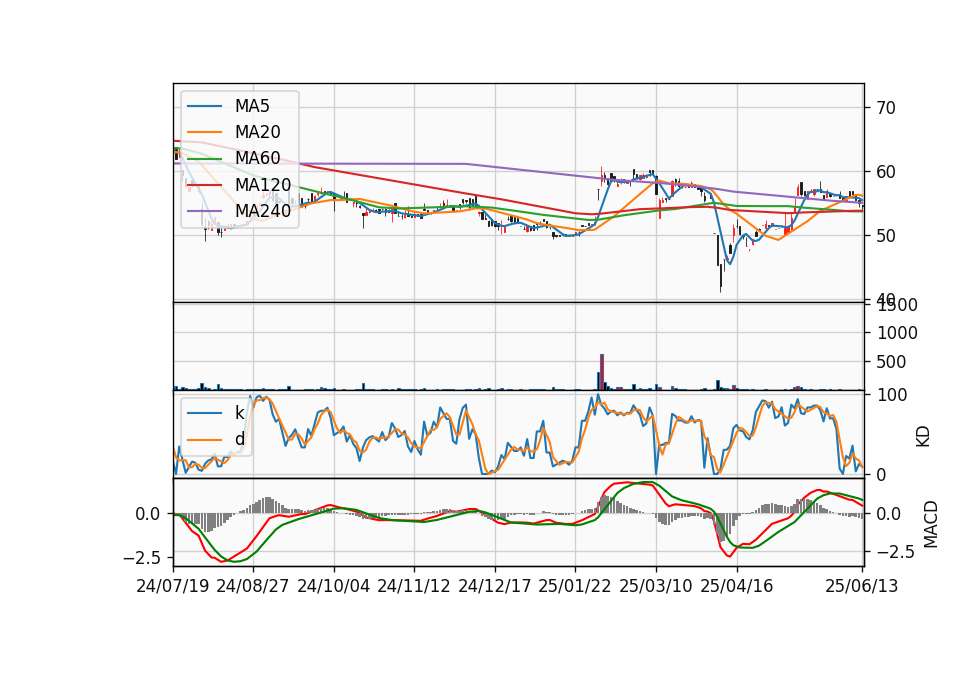Click the 24/07/19 date axis label
The image size is (960, 690).
173,586
